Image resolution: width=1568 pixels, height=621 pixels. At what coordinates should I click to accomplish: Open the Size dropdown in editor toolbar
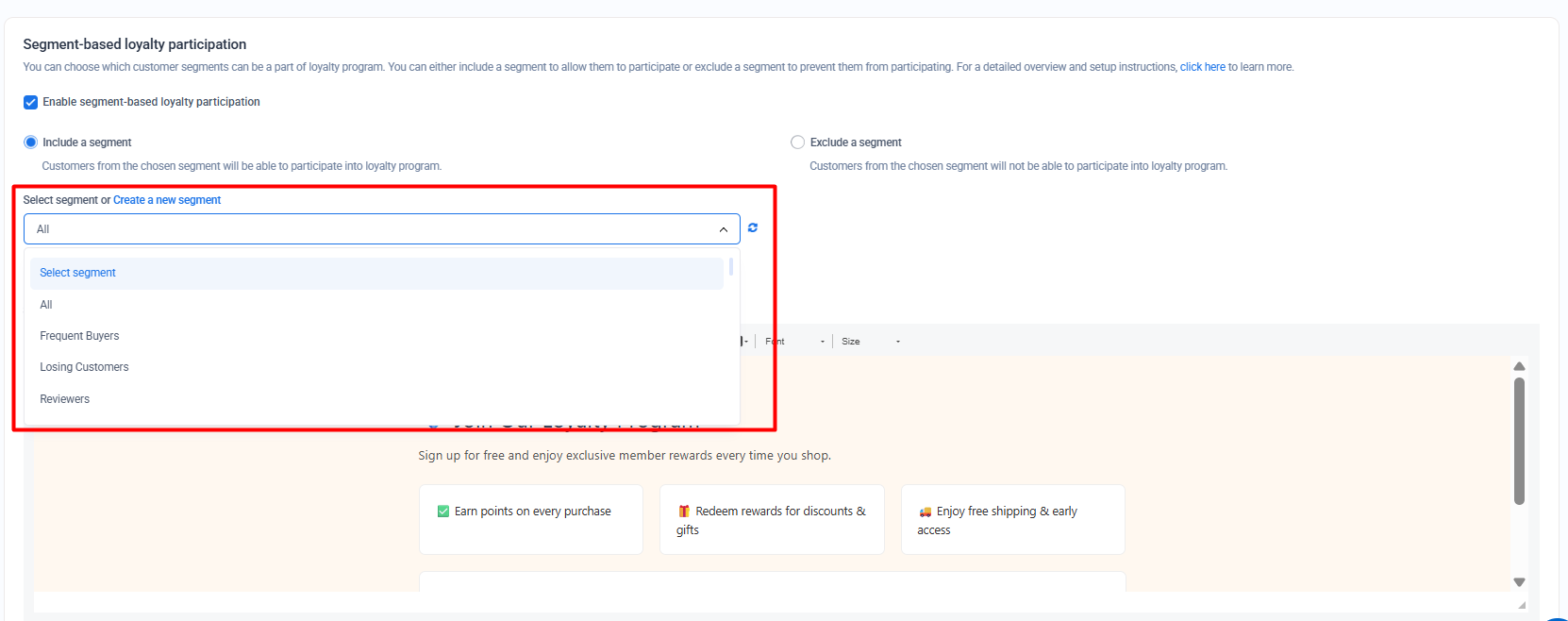(871, 342)
